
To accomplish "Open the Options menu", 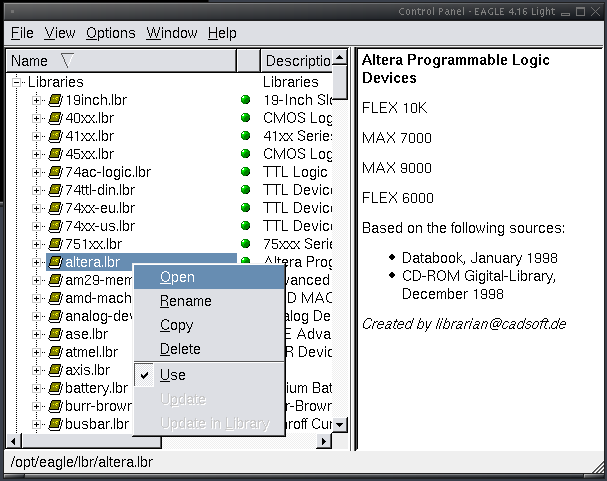I will pyautogui.click(x=111, y=33).
